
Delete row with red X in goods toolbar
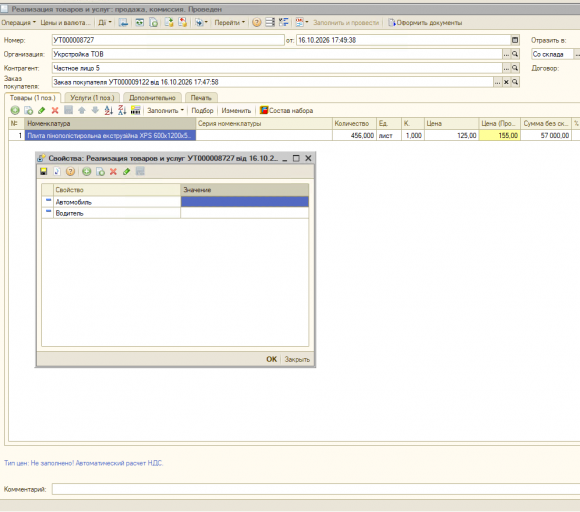coord(55,110)
